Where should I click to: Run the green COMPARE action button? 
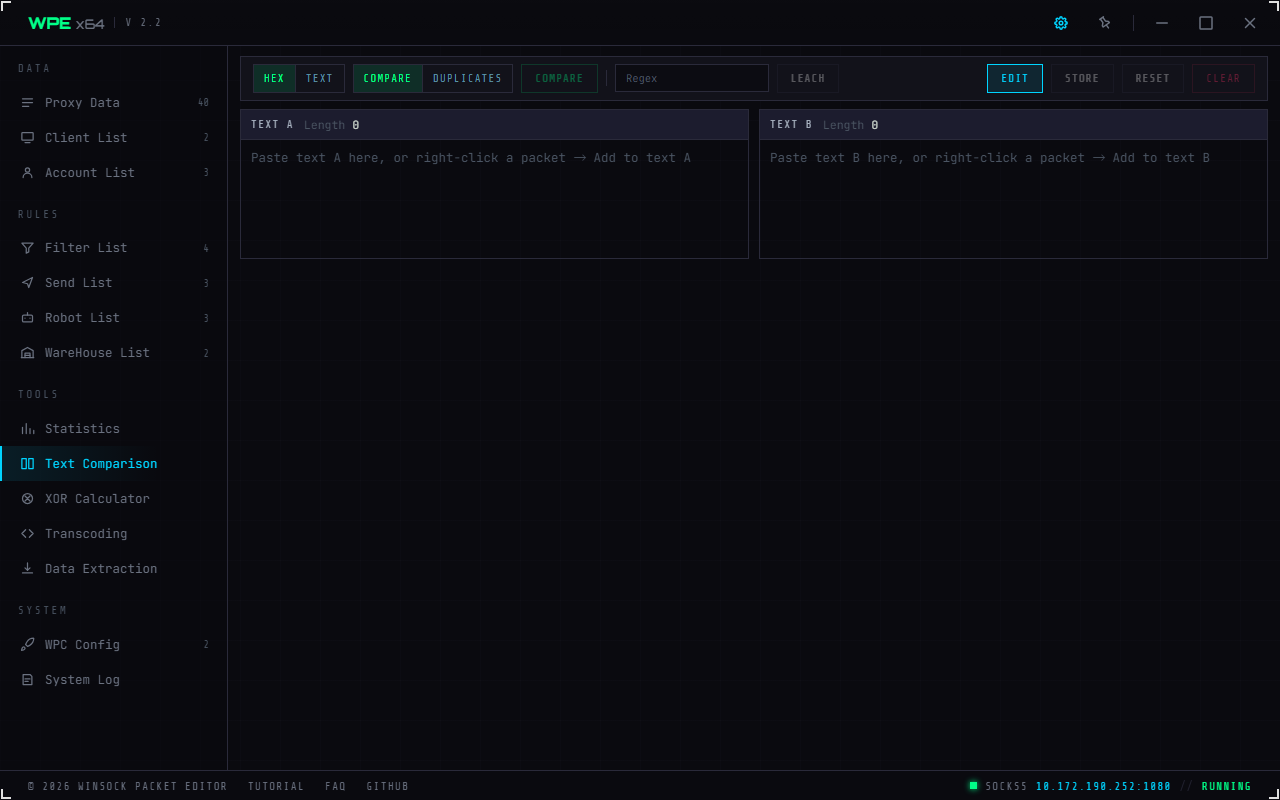[559, 79]
